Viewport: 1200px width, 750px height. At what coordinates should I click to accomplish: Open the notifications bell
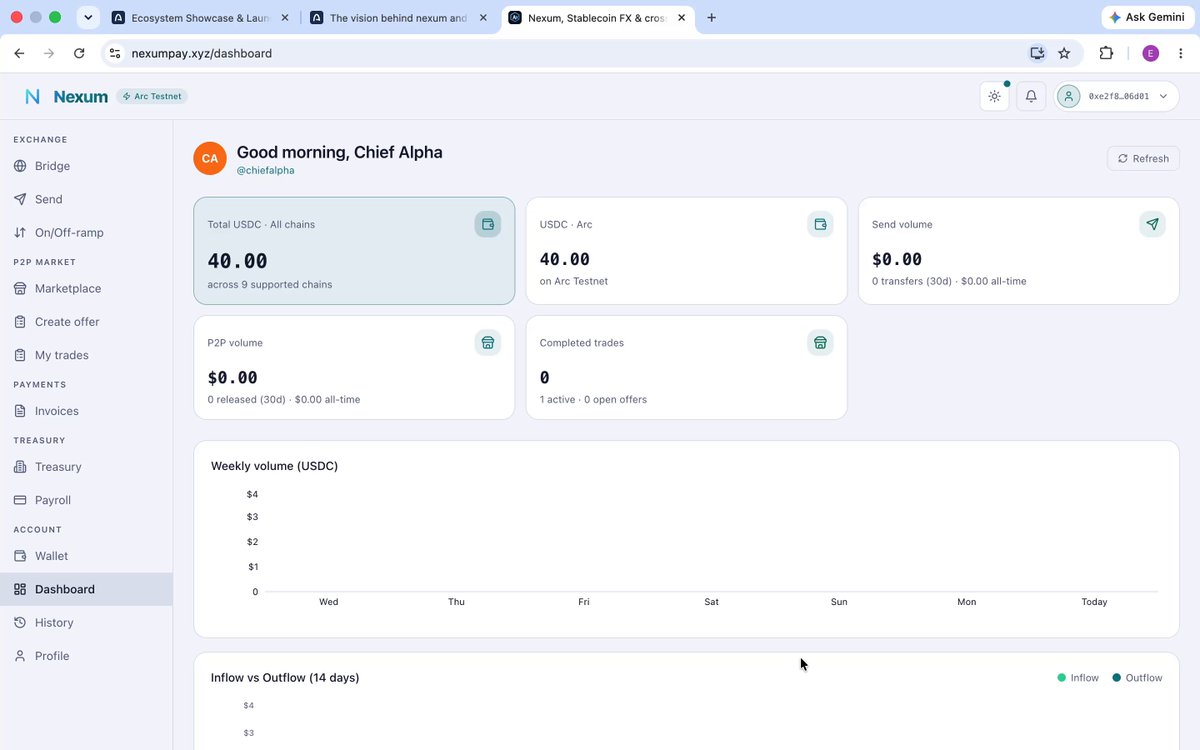[x=1031, y=96]
